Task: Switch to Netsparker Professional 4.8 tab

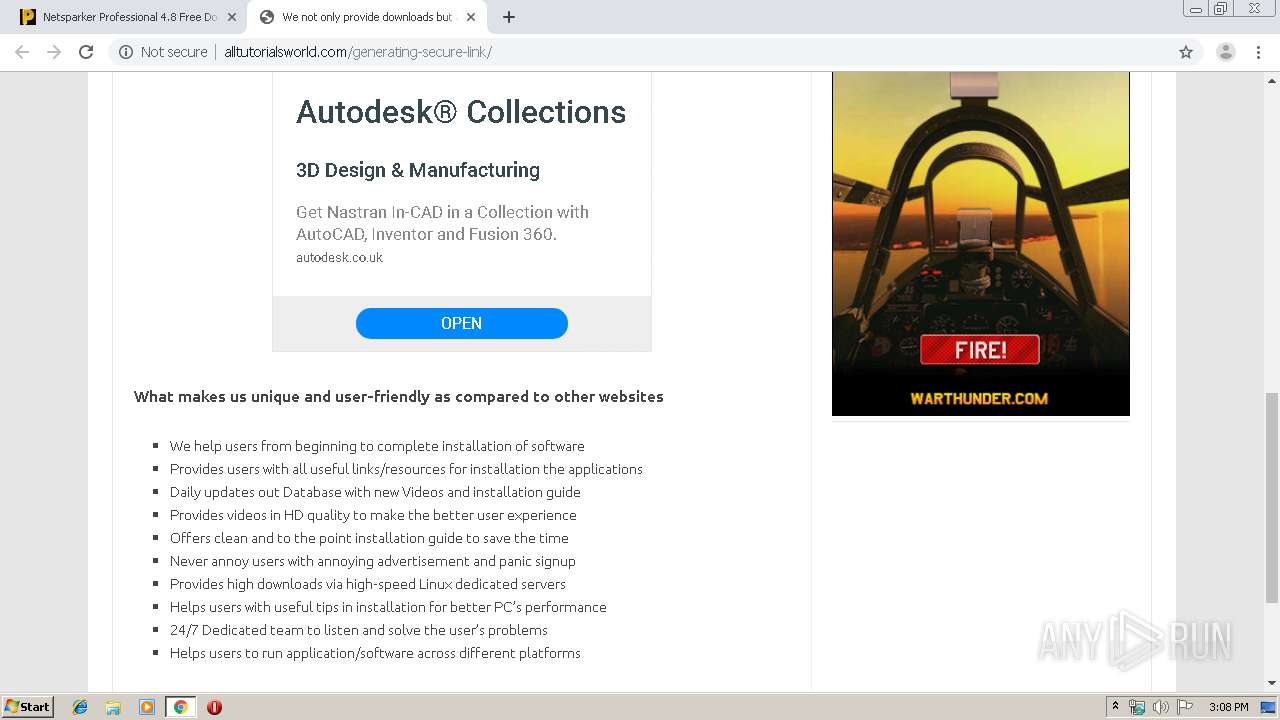Action: tap(128, 17)
